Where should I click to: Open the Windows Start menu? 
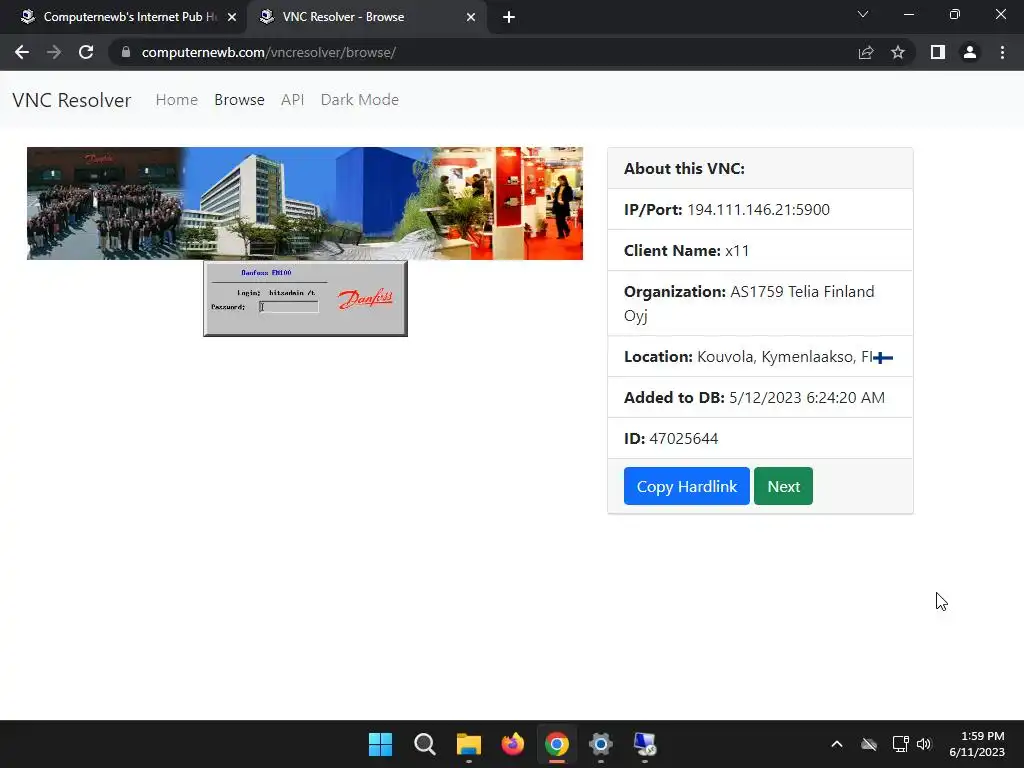380,744
